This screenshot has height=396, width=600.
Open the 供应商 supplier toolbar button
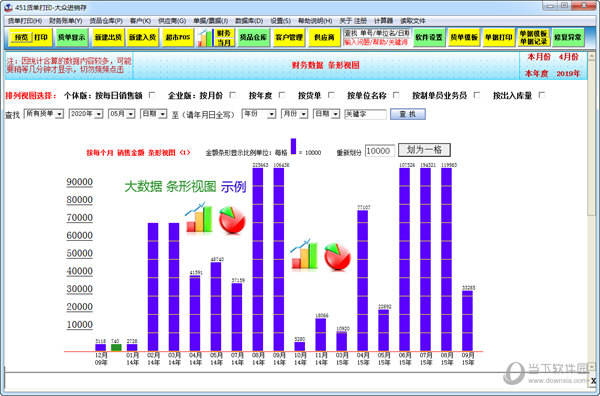(x=324, y=37)
